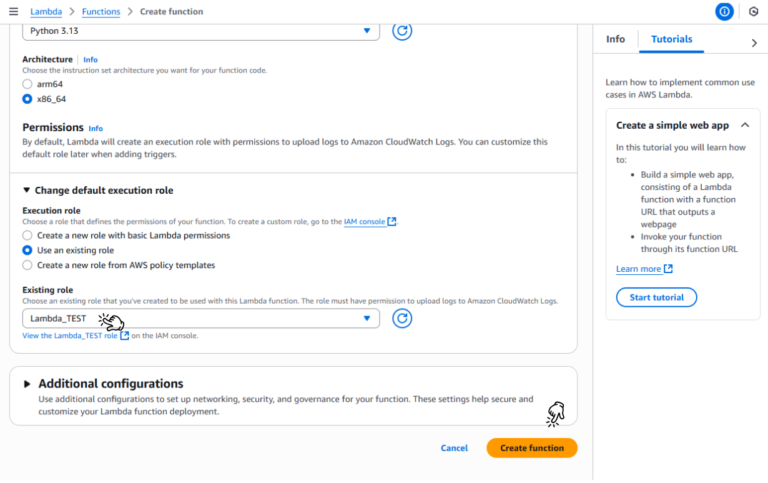This screenshot has height=483, width=768.
Task: Open the Python 3.13 runtime dropdown
Action: (x=200, y=30)
